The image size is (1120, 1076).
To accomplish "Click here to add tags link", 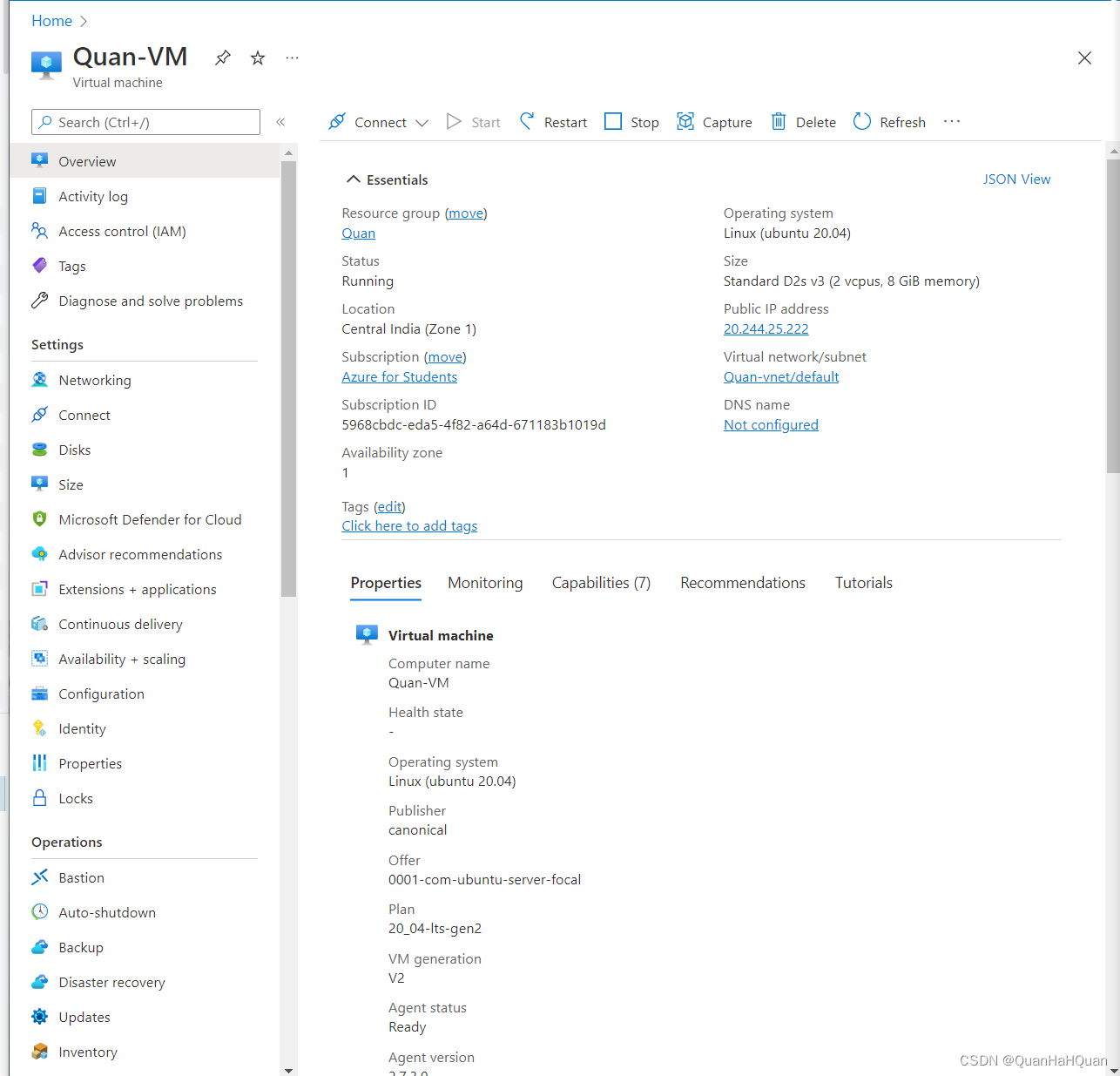I will tap(409, 526).
